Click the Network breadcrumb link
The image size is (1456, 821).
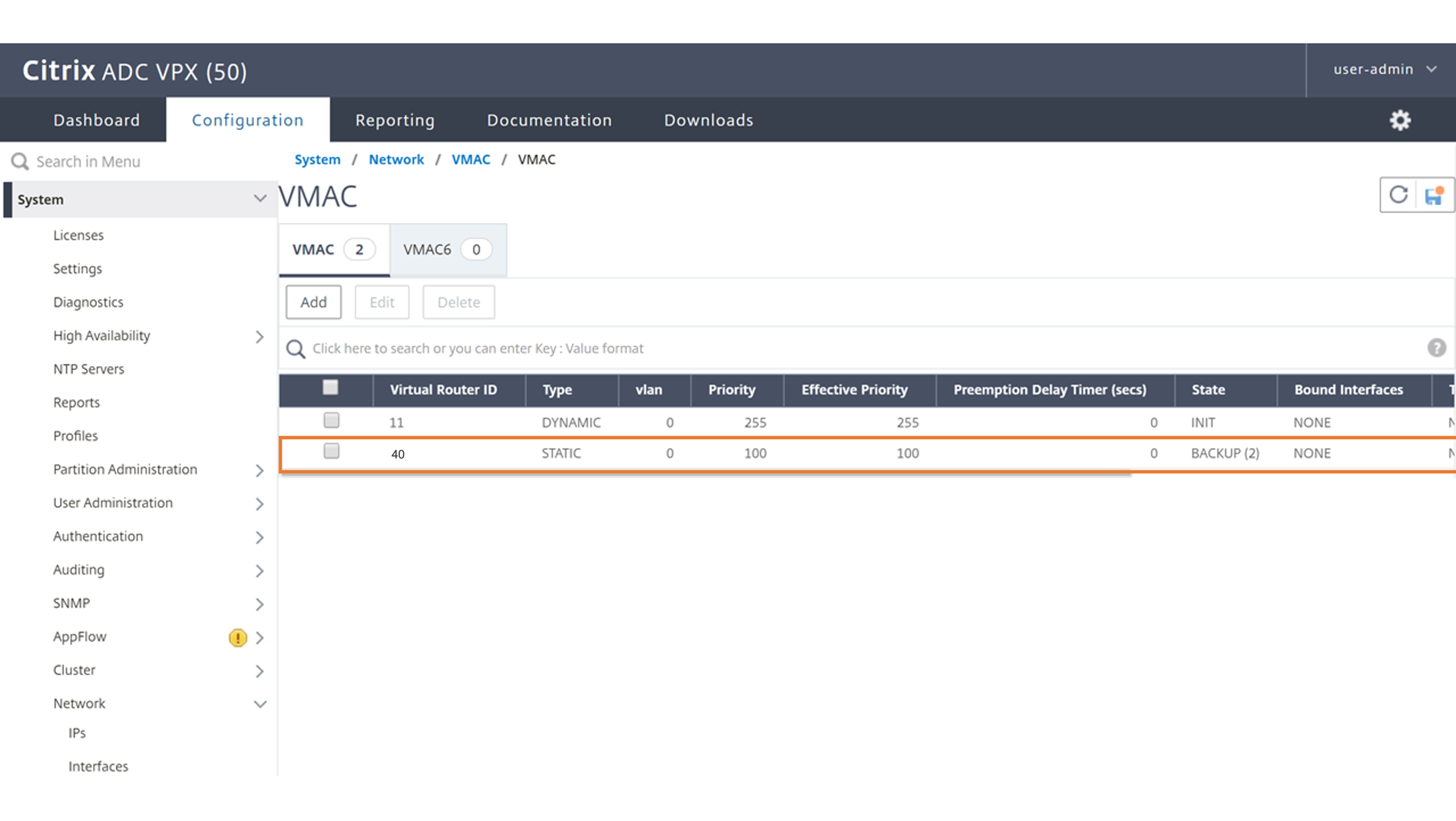[x=396, y=159]
